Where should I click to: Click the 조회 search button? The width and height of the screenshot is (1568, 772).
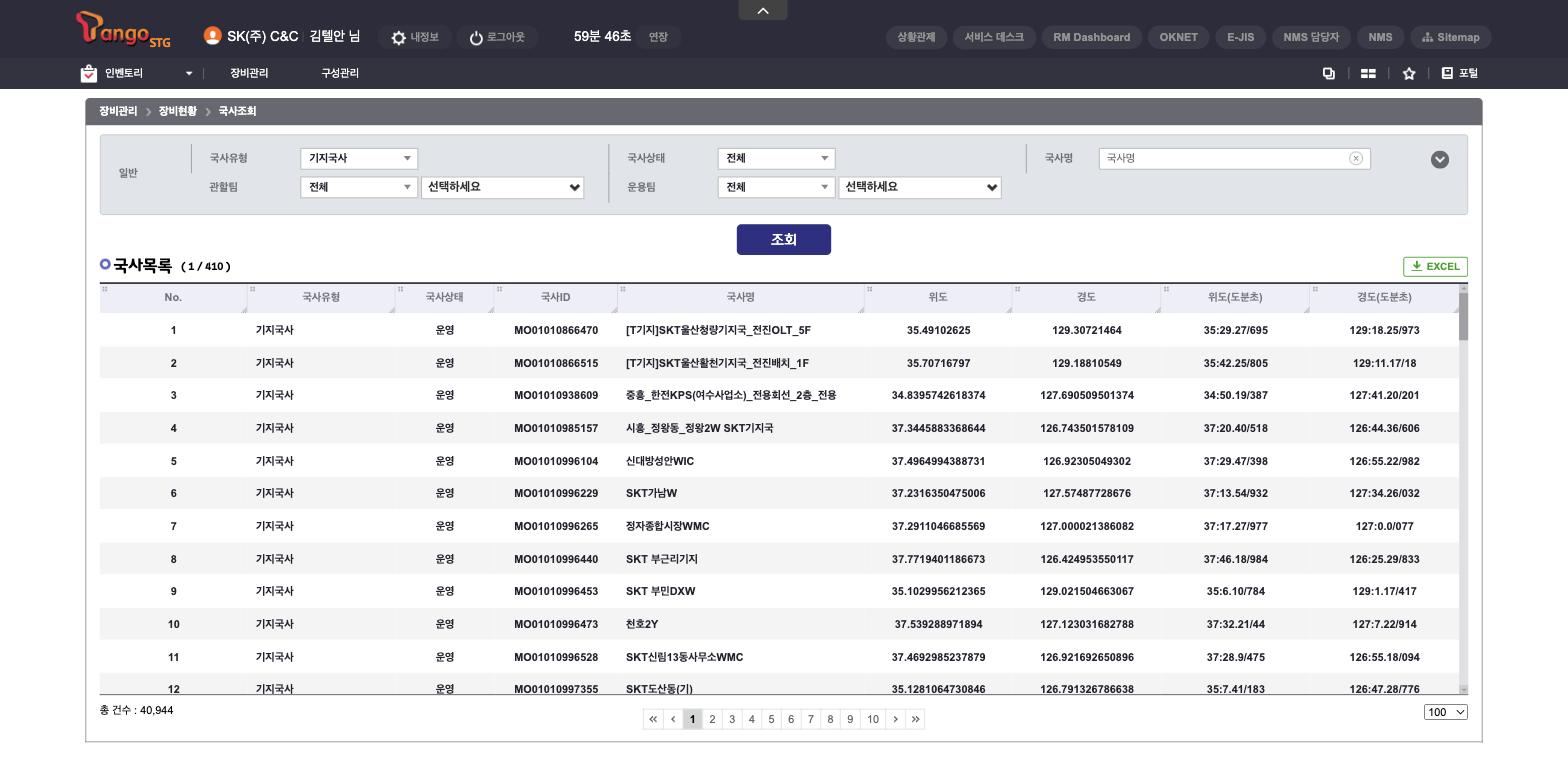pos(784,240)
